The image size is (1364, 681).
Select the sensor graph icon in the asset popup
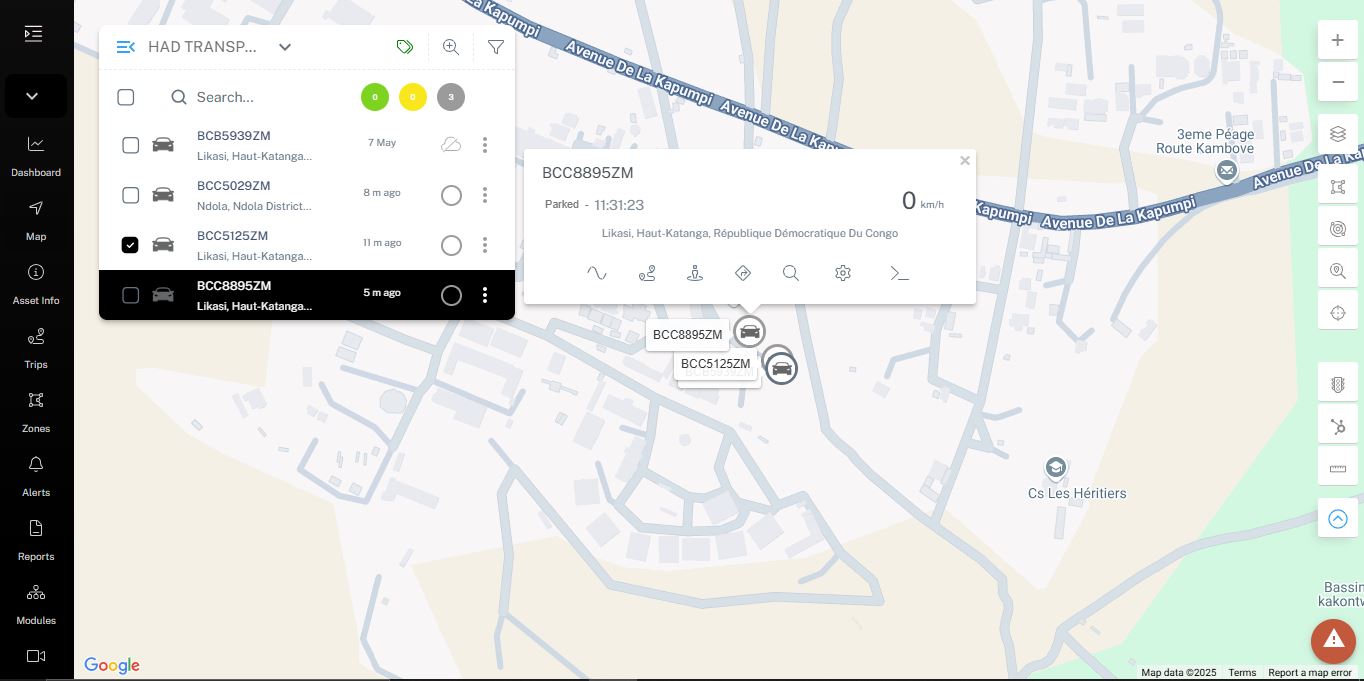click(597, 273)
